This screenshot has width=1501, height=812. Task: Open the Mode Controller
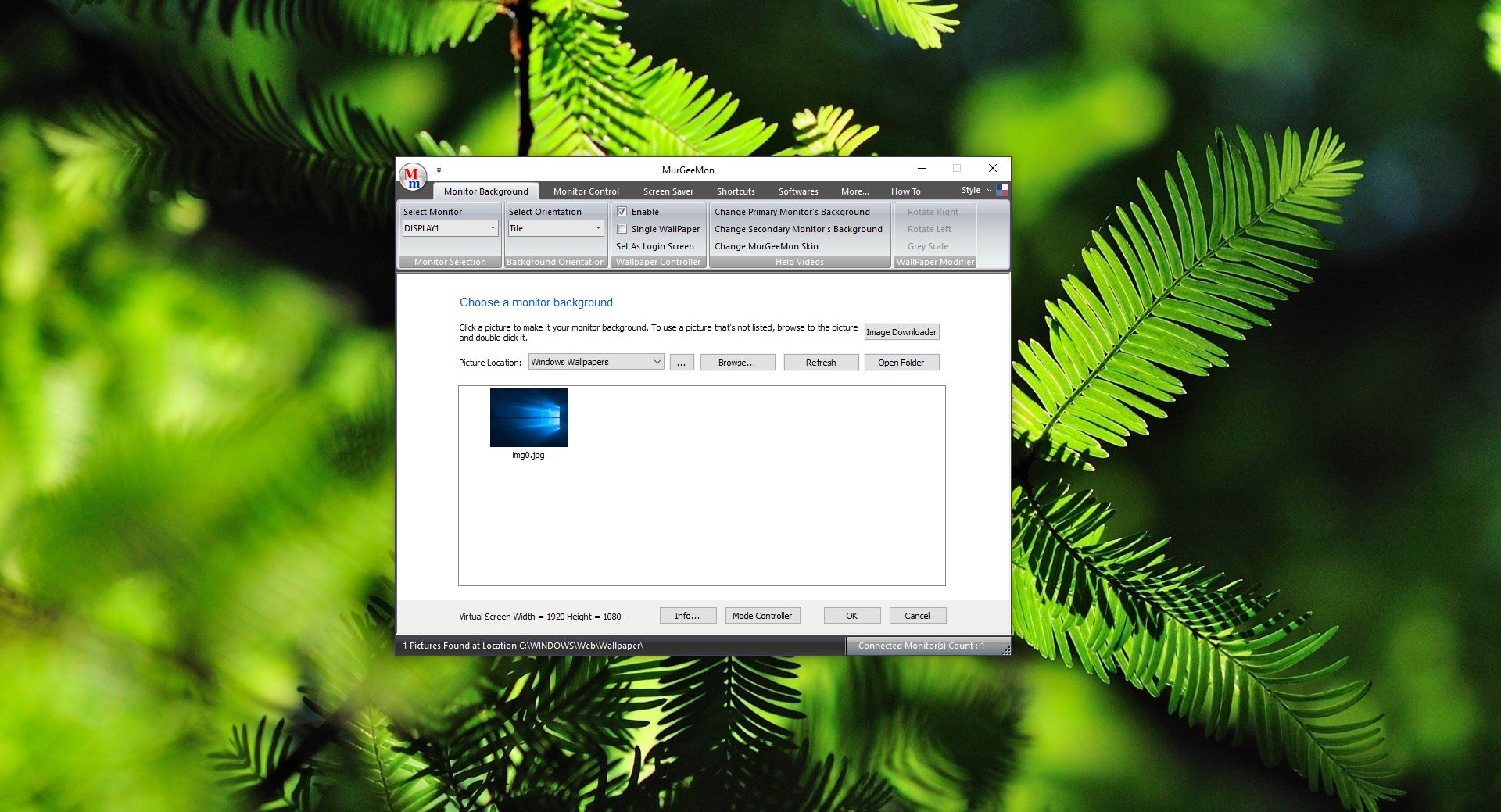point(762,615)
